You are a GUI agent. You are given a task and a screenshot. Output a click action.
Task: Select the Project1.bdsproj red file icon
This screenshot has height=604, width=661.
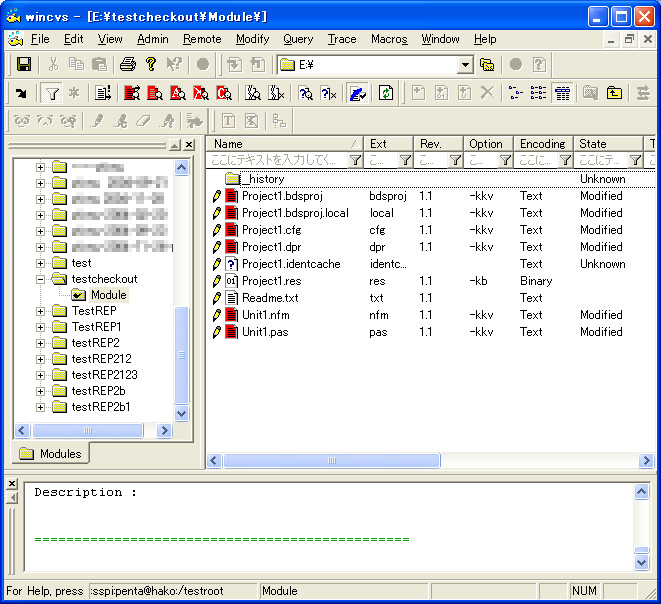(x=231, y=196)
